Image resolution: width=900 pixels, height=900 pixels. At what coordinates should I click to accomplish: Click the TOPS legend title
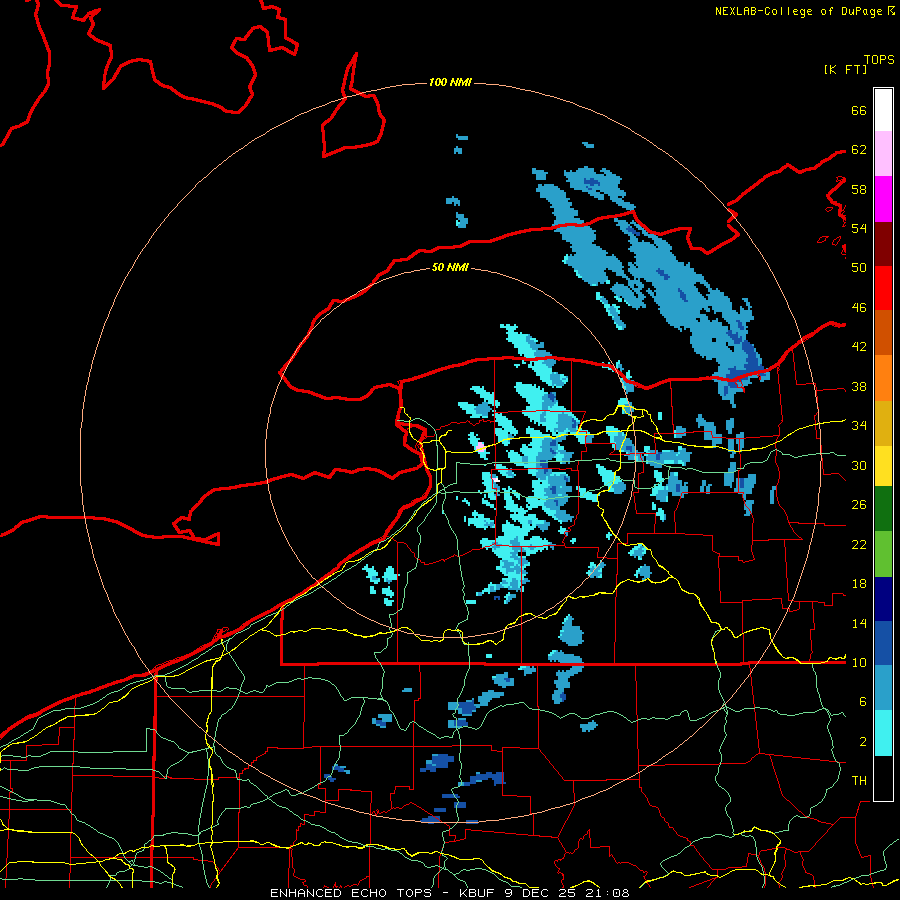coord(879,60)
